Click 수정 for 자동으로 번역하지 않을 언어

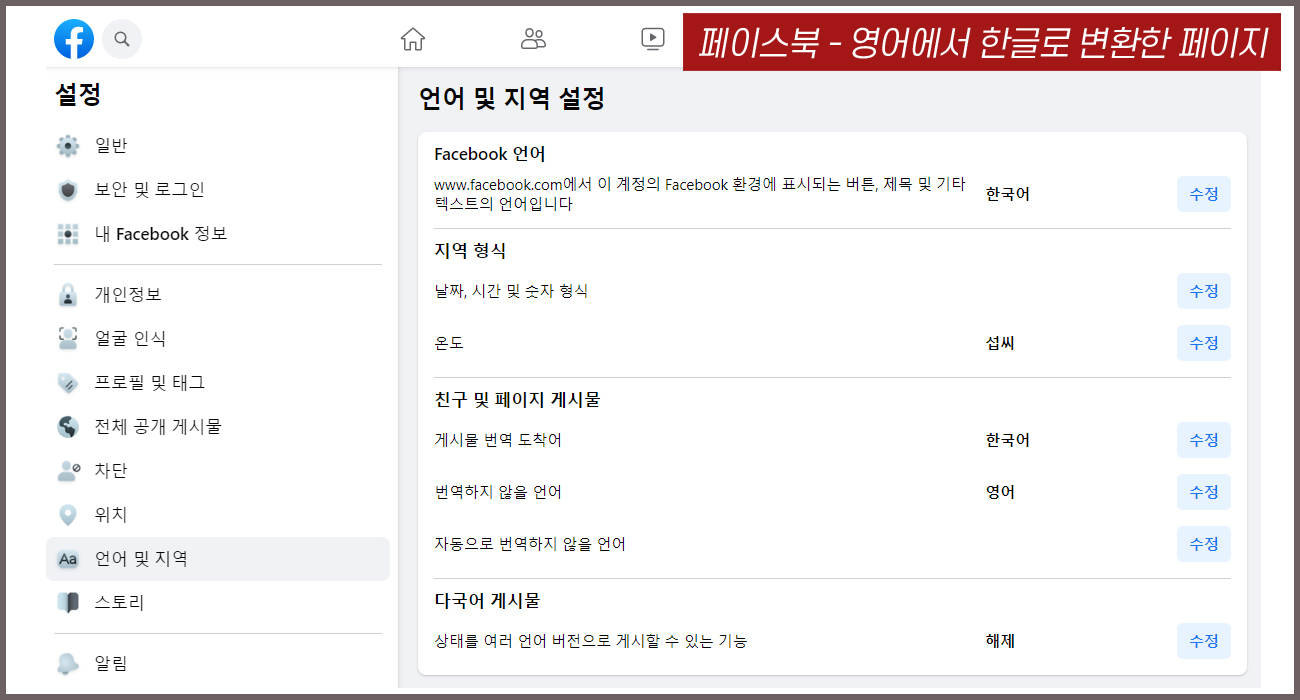coord(1204,544)
